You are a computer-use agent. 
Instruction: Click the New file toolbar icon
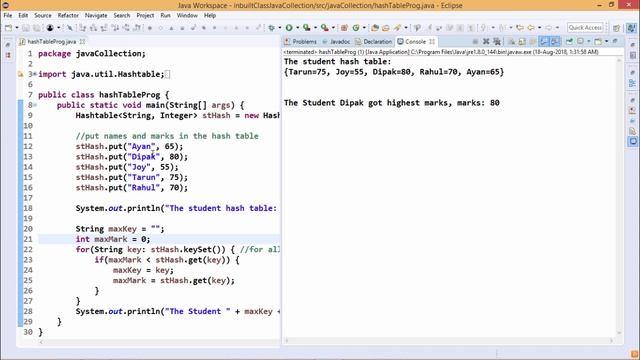pos(9,28)
